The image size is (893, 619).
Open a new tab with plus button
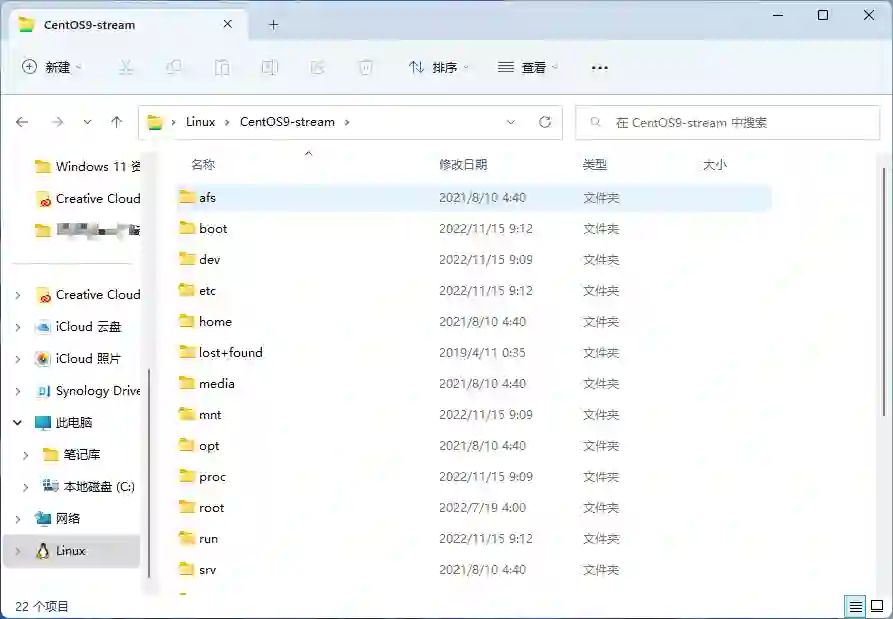click(x=273, y=24)
